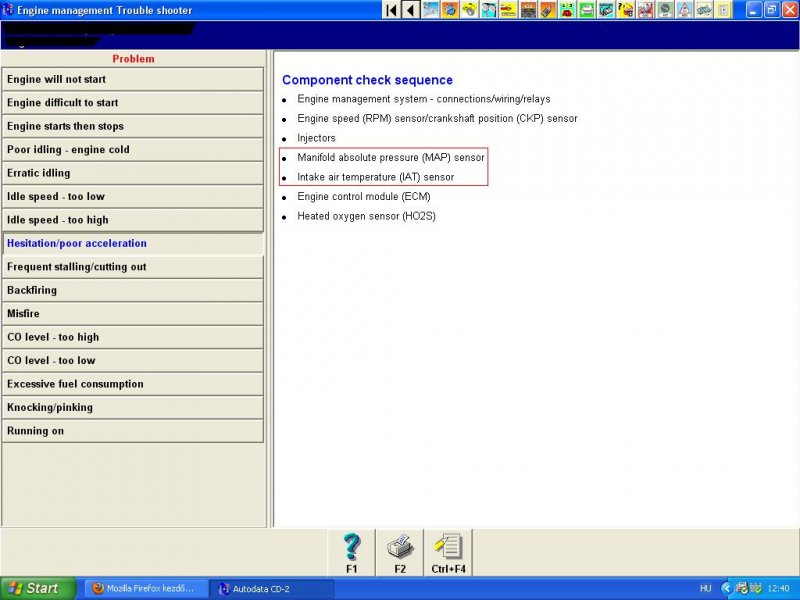Click the orange icon with the key fob
This screenshot has height=600, width=800.
click(x=547, y=10)
